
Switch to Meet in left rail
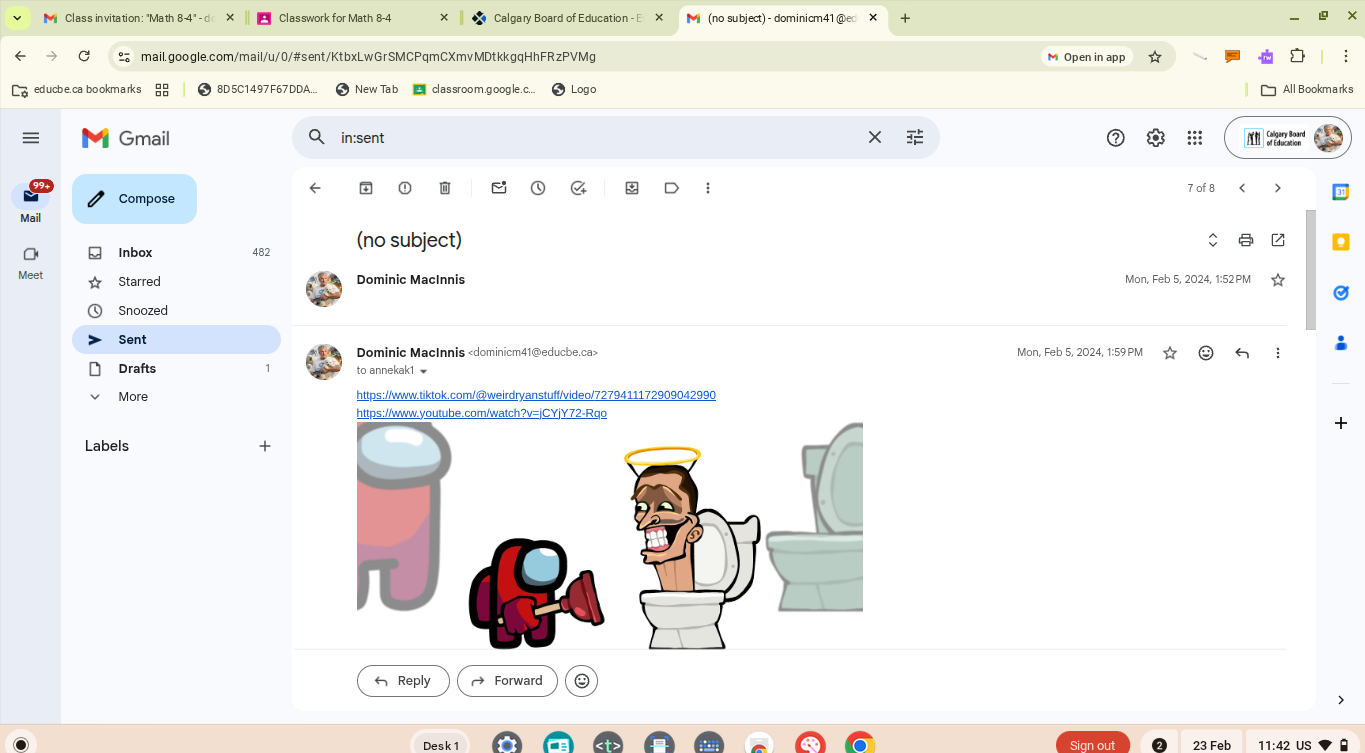pos(30,263)
